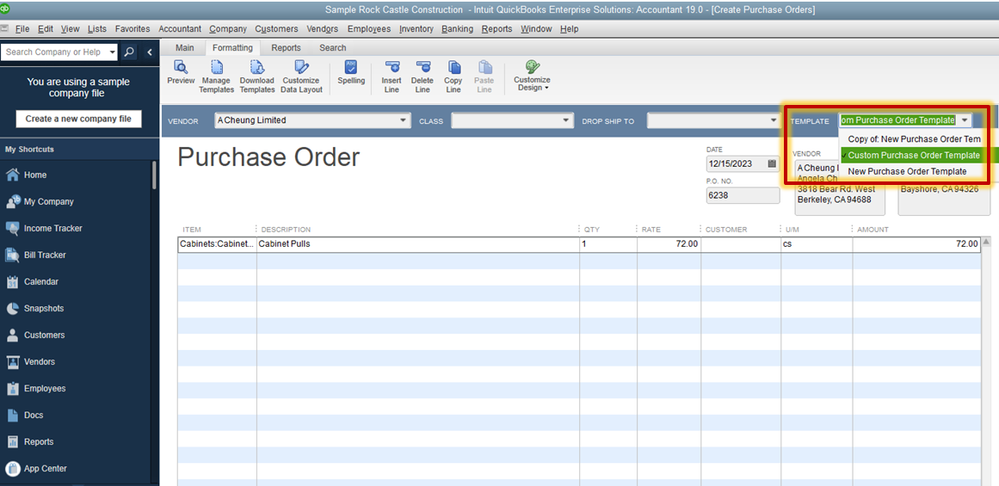Select the Cabinets:Cabinet item cell
The height and width of the screenshot is (486, 999).
click(217, 244)
